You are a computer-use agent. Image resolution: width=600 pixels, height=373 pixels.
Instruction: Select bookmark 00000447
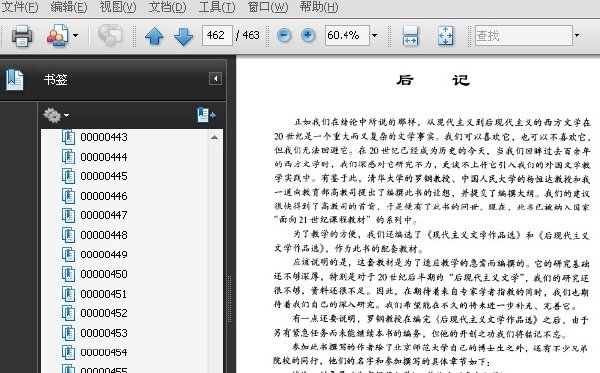click(x=104, y=215)
